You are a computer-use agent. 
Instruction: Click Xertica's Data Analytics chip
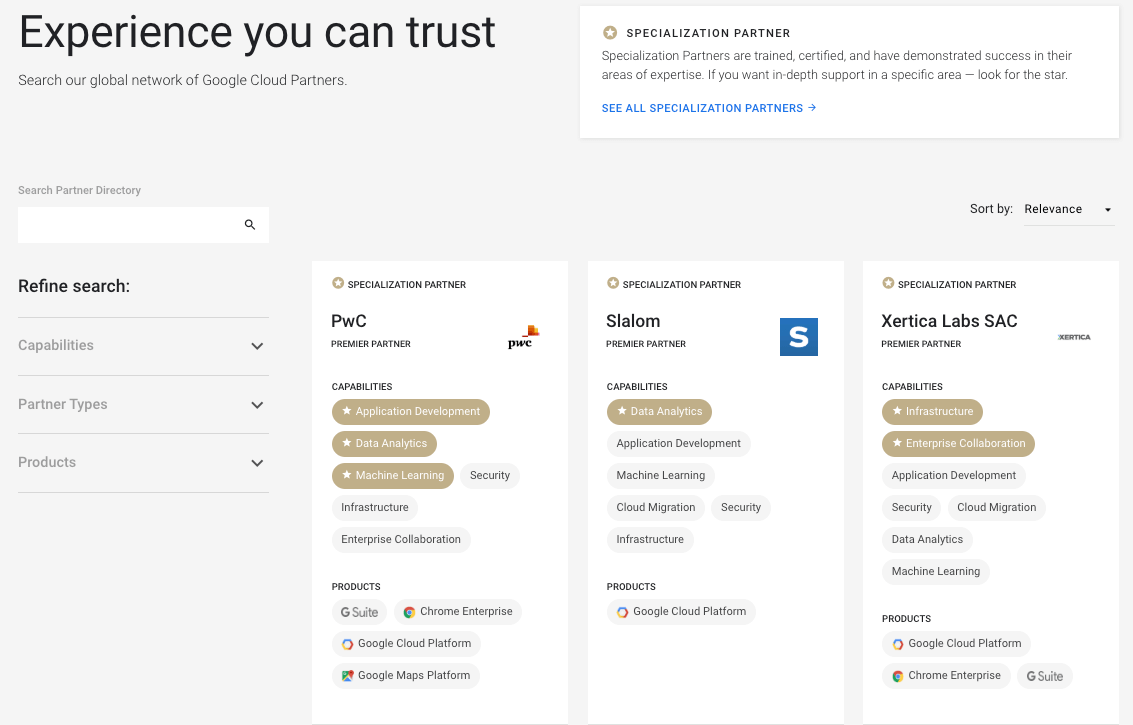click(927, 539)
